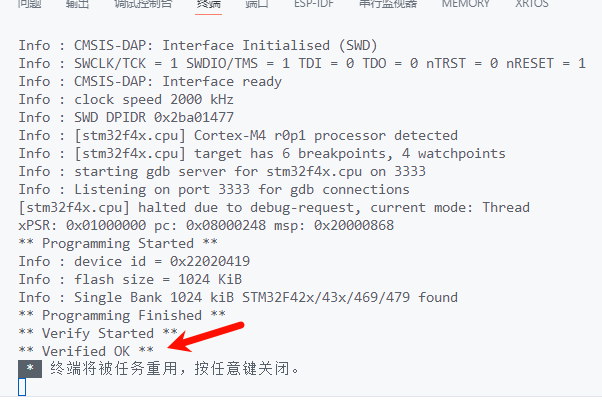
Task: Click the '** Verified OK **' line
Action: pyautogui.click(x=86, y=351)
